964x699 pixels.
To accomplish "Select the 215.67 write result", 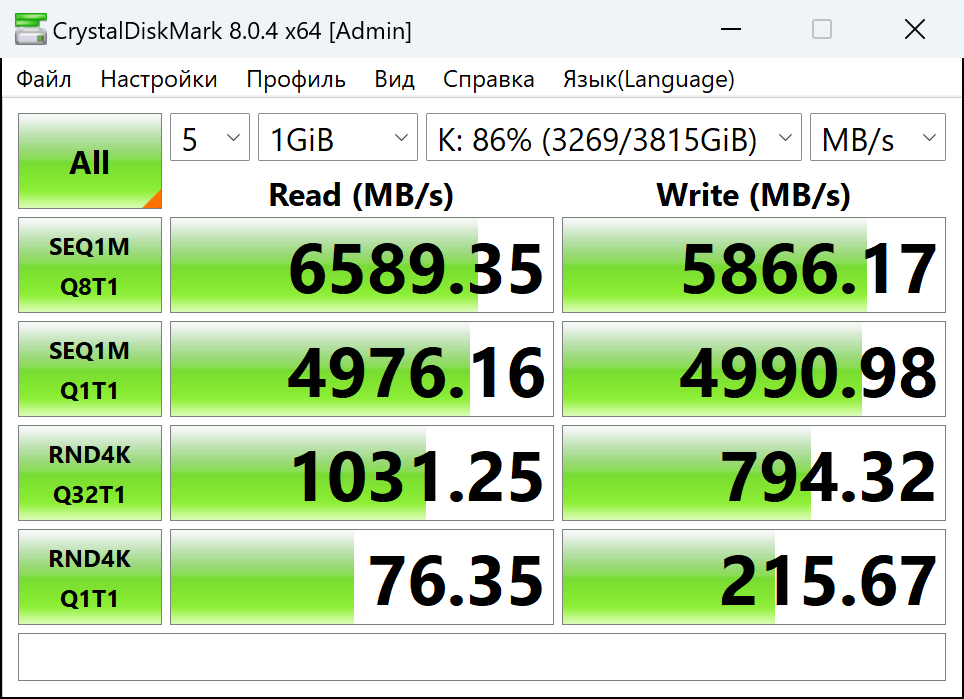I will click(754, 577).
